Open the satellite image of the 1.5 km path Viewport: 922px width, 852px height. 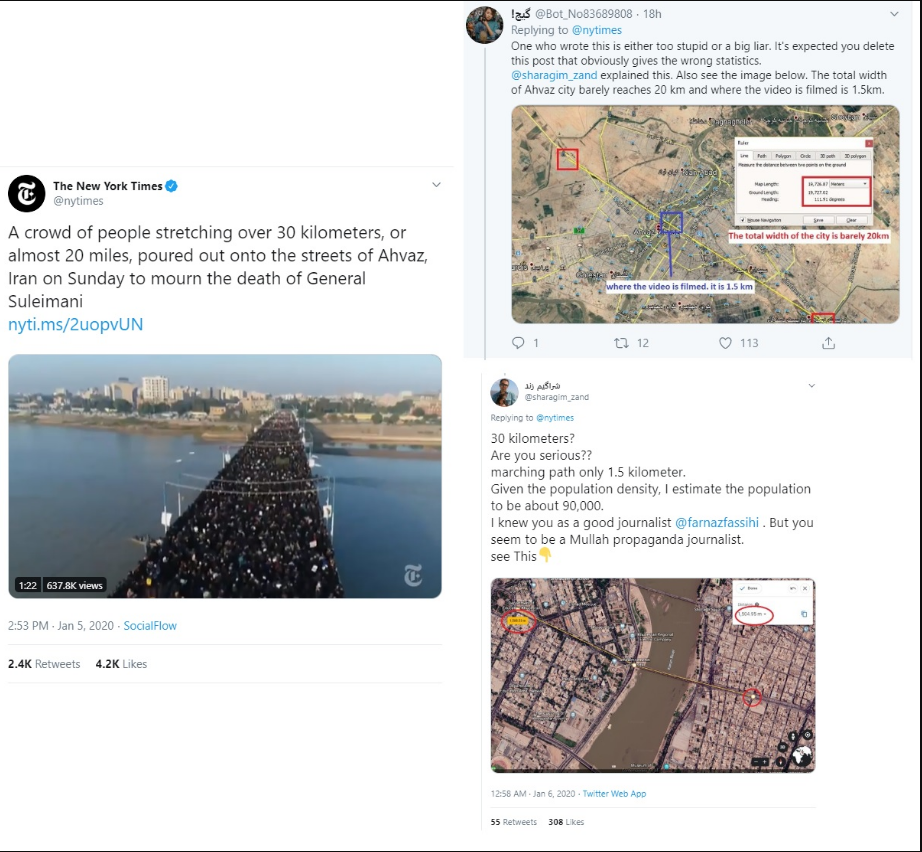653,675
